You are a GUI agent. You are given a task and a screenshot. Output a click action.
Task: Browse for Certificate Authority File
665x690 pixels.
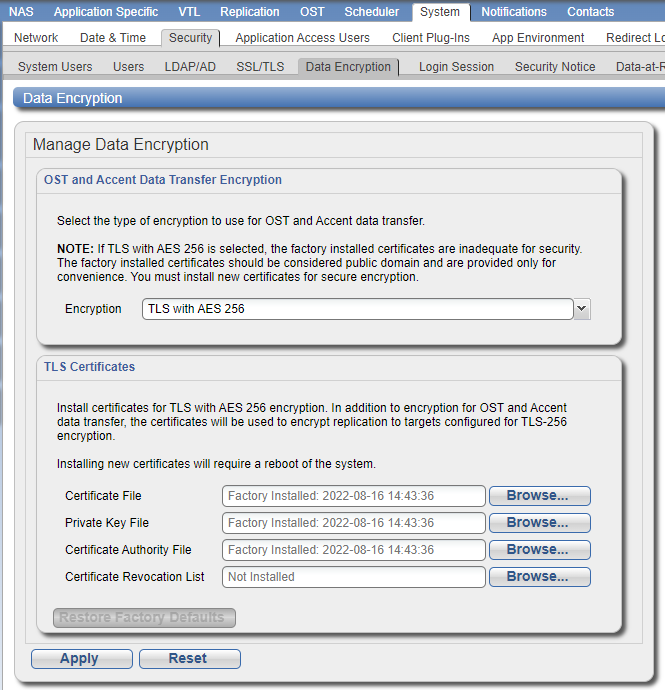click(x=537, y=550)
